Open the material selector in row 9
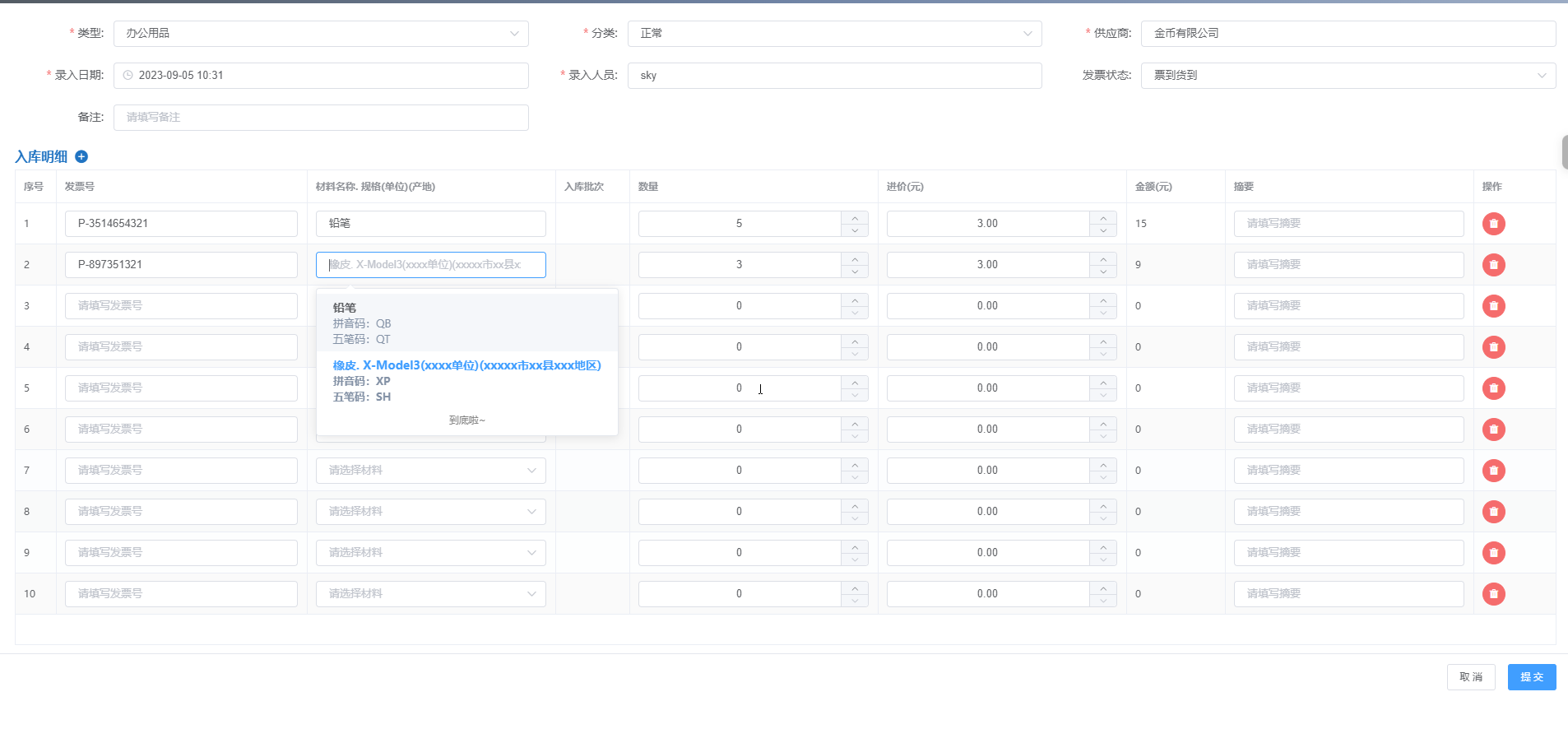 pos(430,553)
